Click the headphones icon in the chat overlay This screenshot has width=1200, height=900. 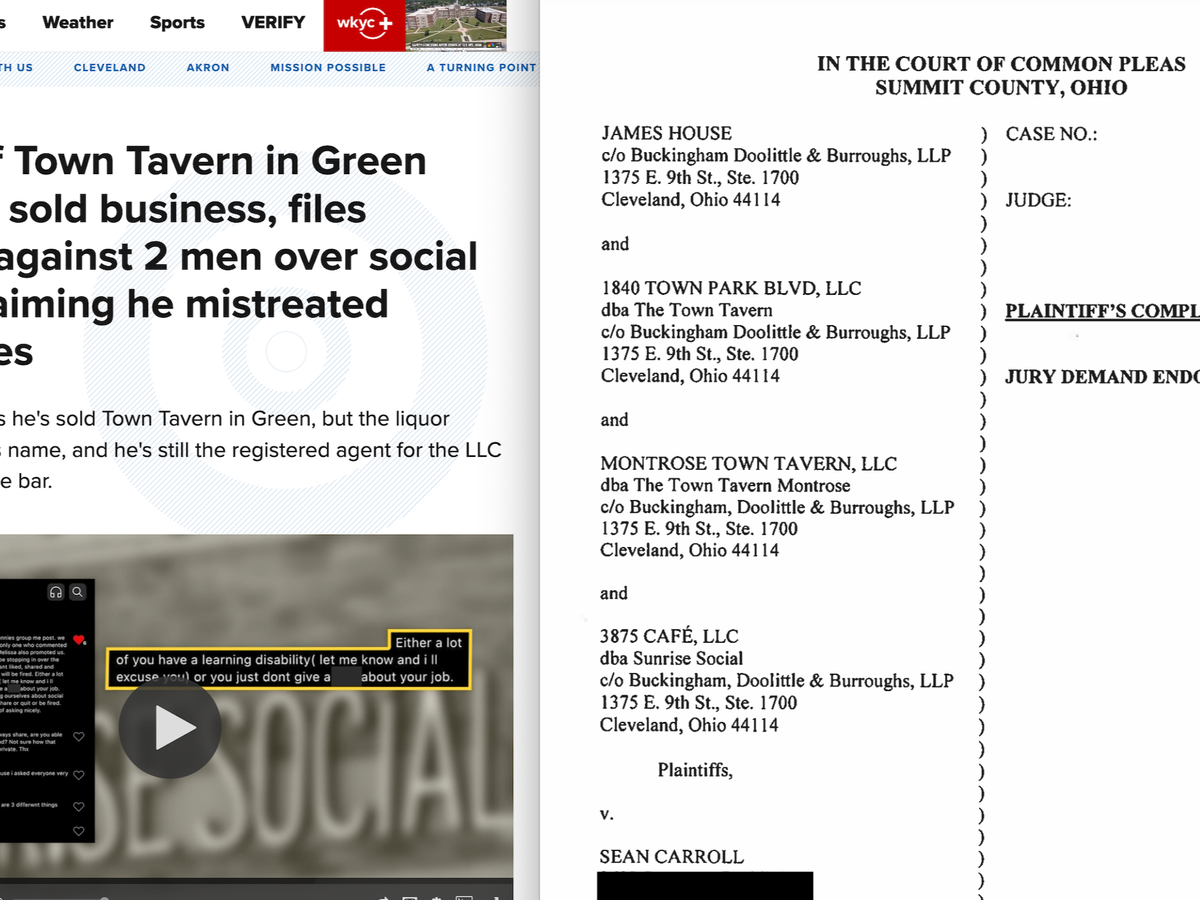click(56, 592)
